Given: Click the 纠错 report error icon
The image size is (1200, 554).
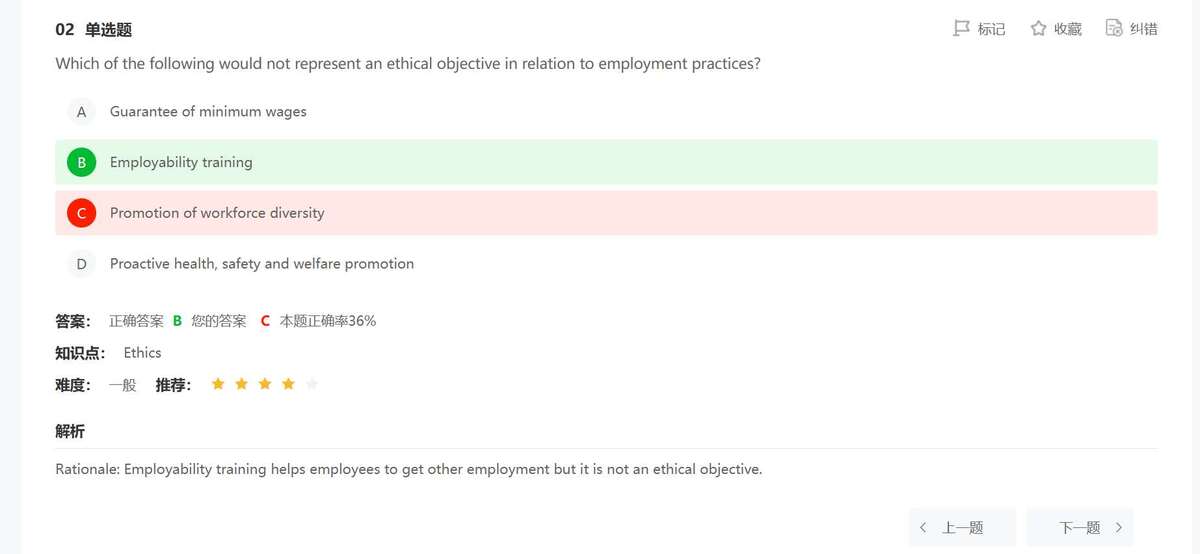Looking at the screenshot, I should coord(1114,29).
